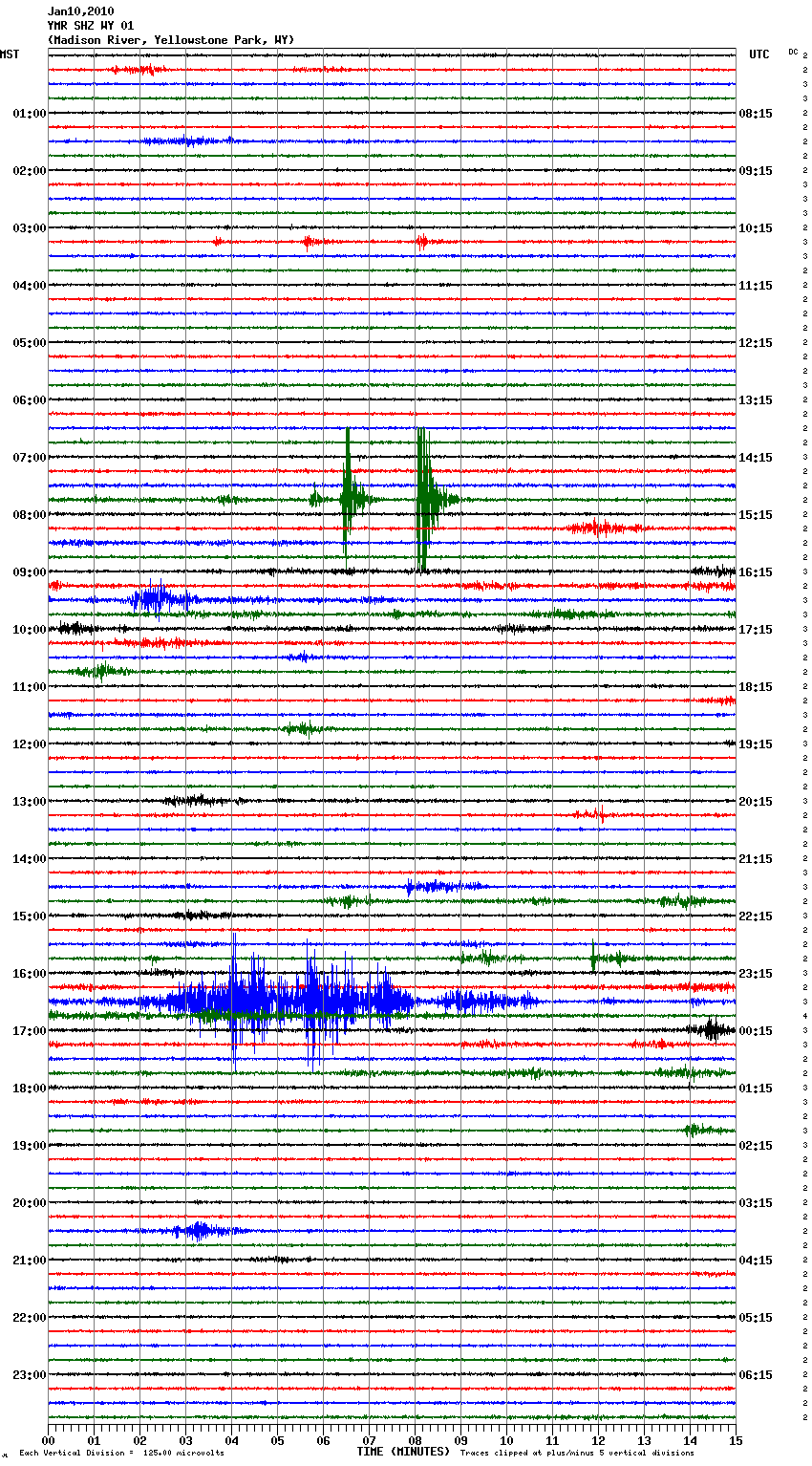Click the "06" minute tick label on the bottom axis
The height and width of the screenshot is (1466, 812).
(x=324, y=1440)
